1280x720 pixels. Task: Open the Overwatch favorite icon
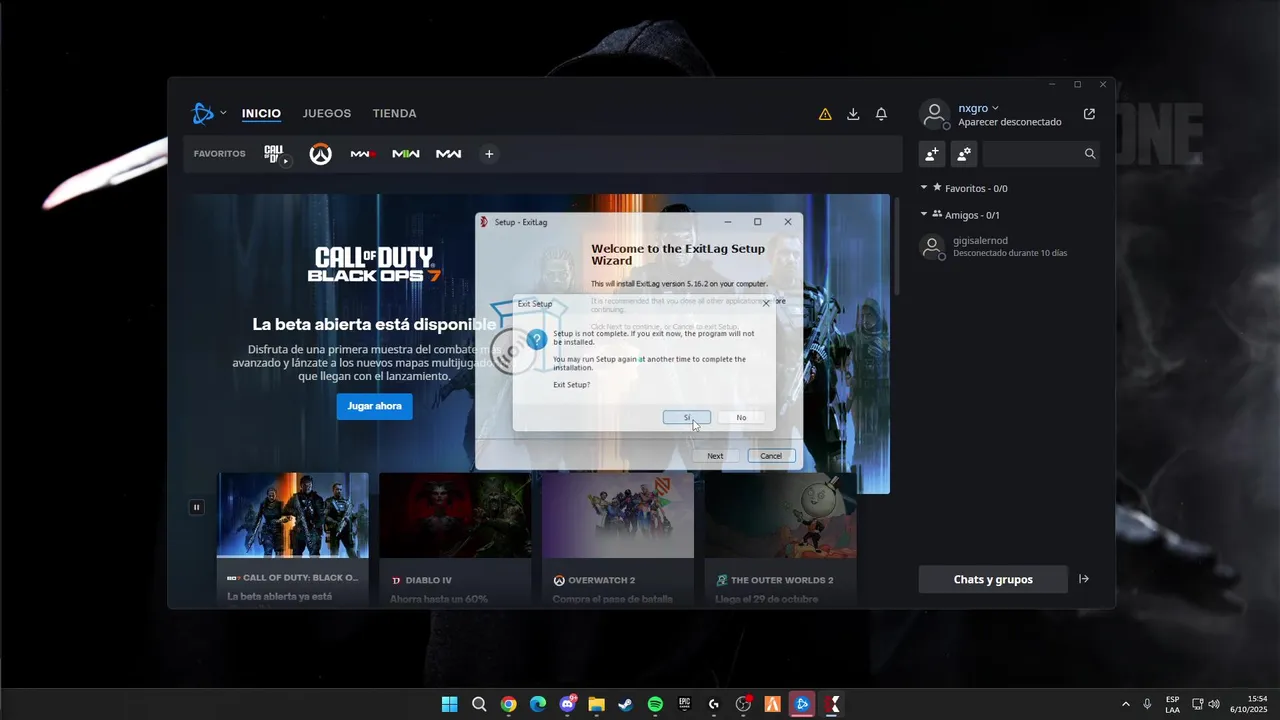click(320, 154)
